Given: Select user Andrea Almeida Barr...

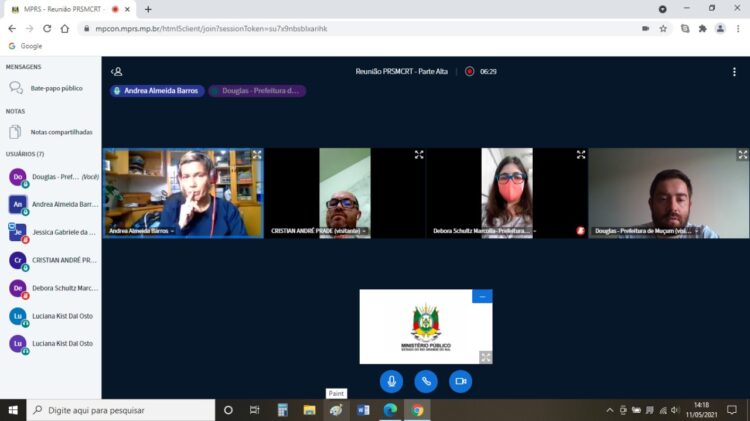Looking at the screenshot, I should click(x=53, y=205).
